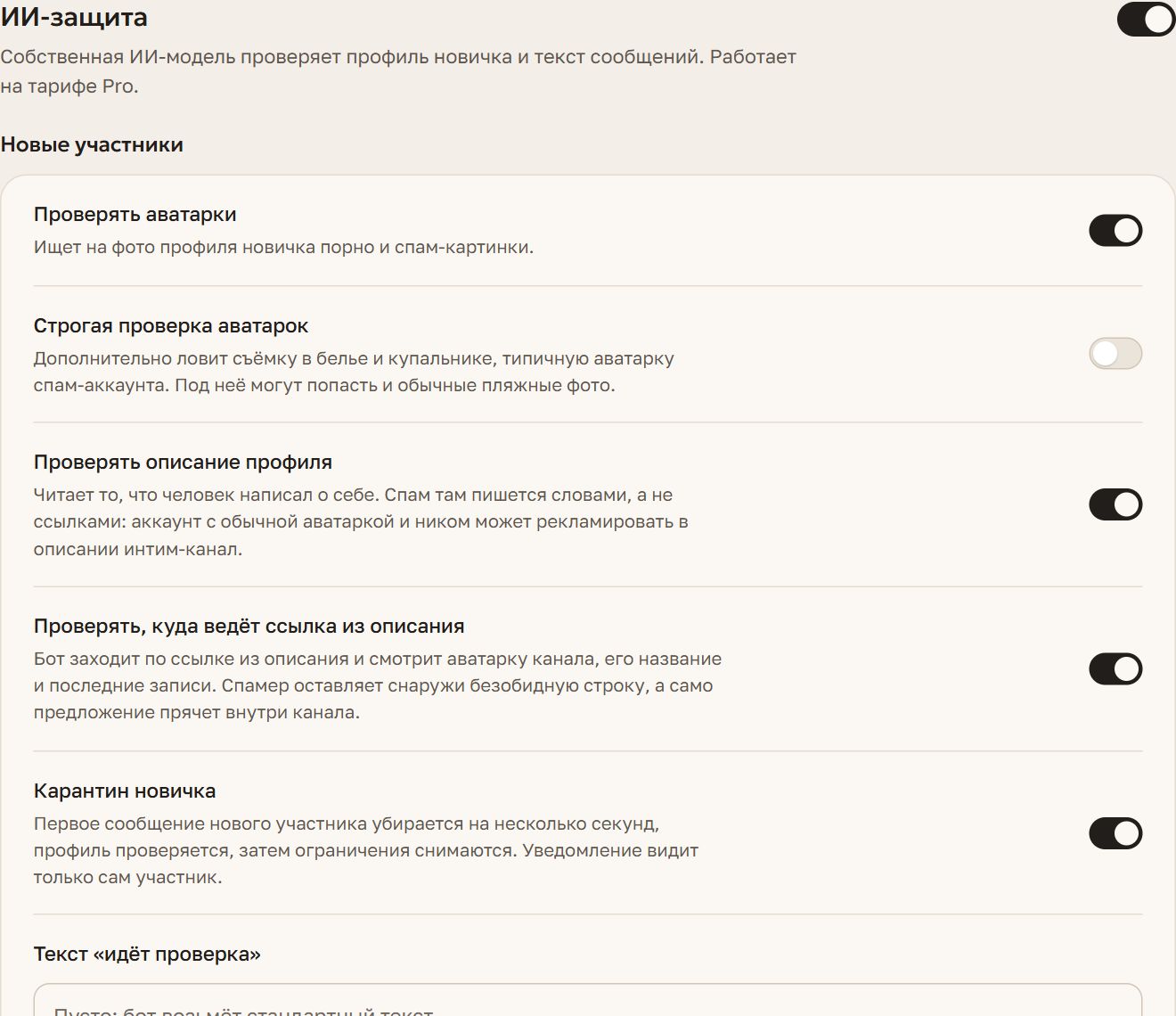Image resolution: width=1176 pixels, height=1016 pixels.
Task: Click description starting Бот заходит по ссылке
Action: click(378, 686)
